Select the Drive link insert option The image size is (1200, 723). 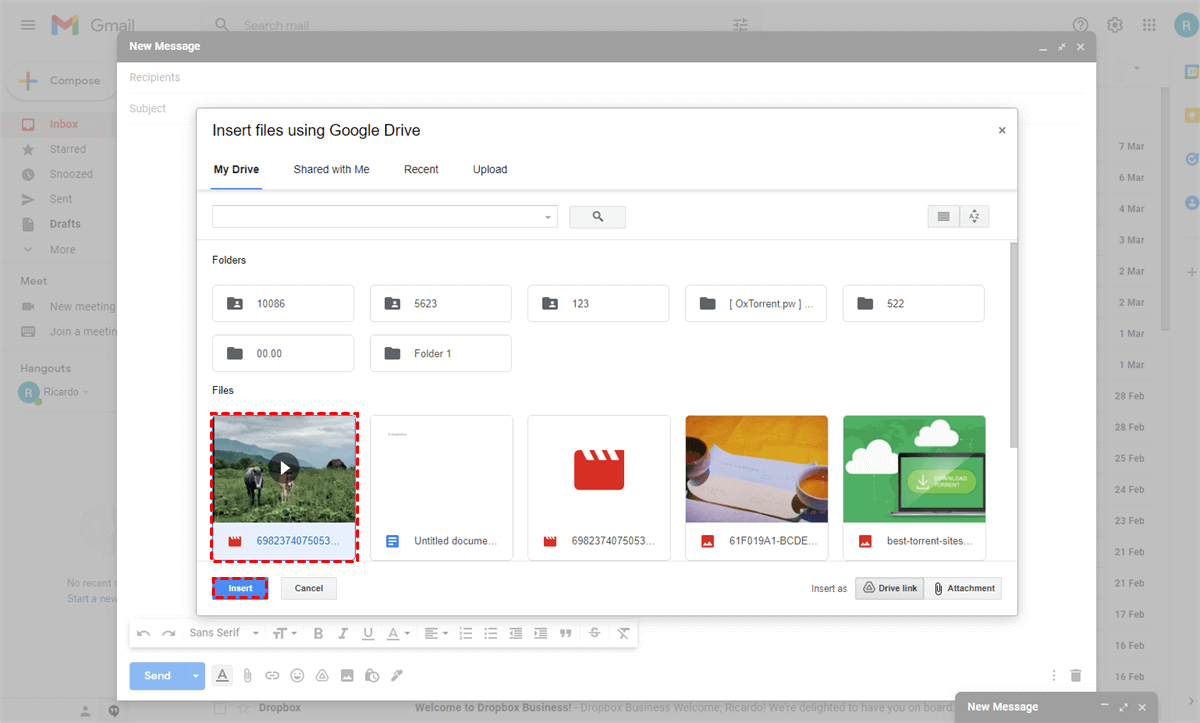coord(889,588)
